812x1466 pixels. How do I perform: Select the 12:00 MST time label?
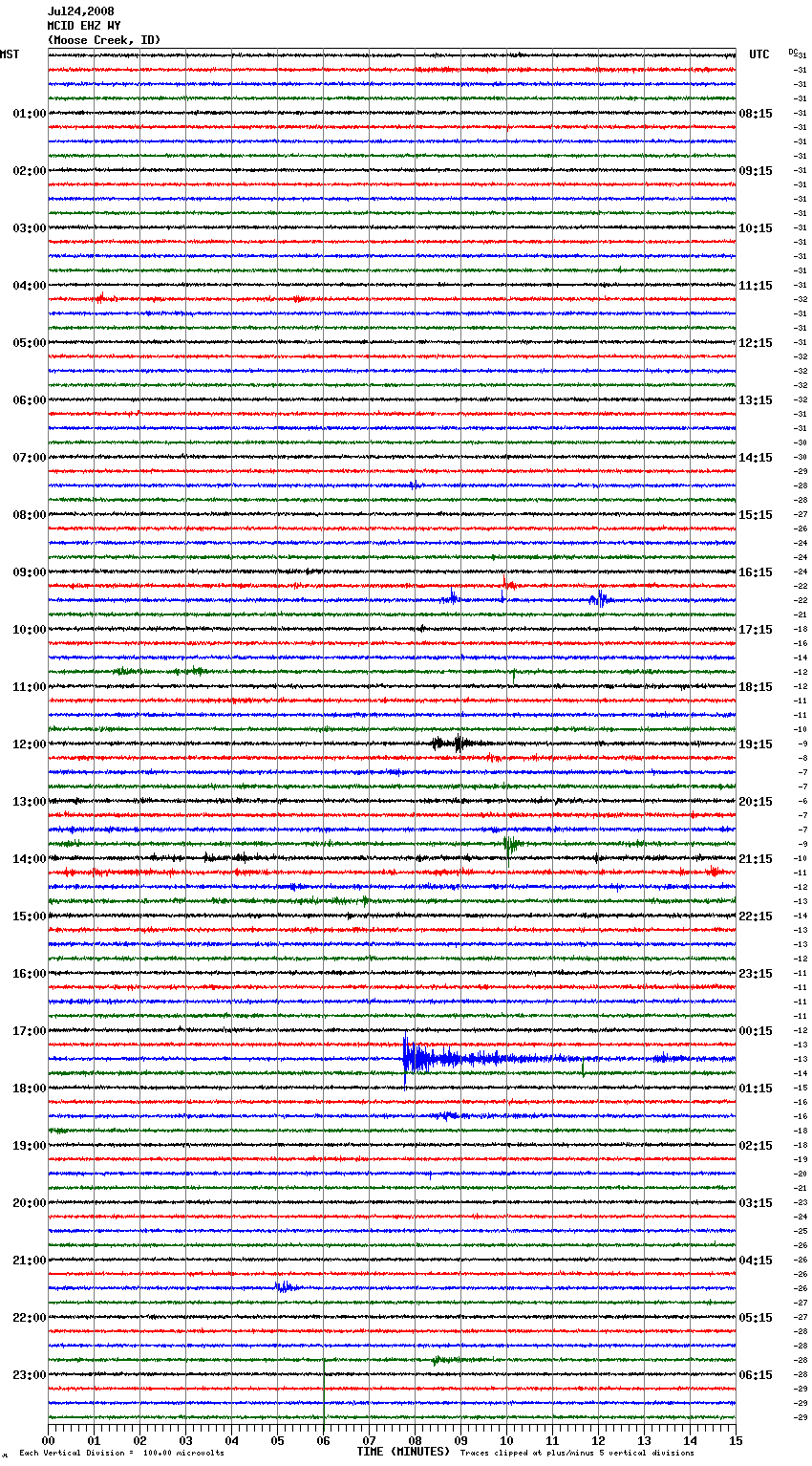[30, 744]
